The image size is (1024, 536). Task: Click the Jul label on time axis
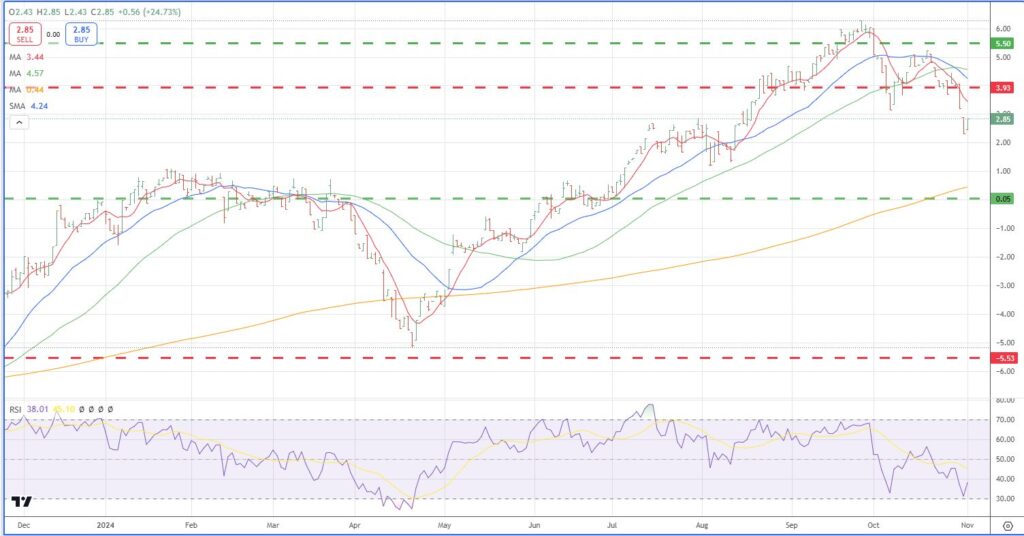[x=613, y=523]
